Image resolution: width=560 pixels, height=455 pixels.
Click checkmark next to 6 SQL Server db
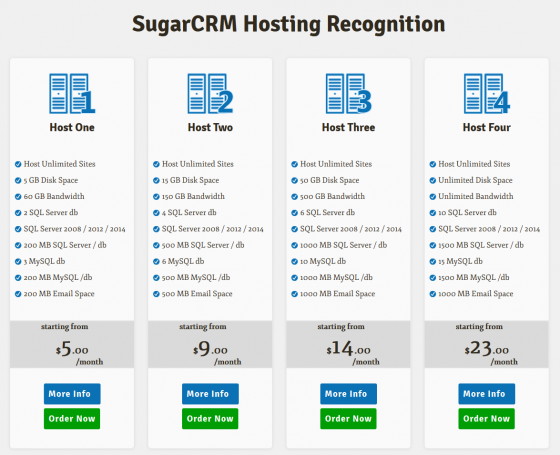point(294,213)
